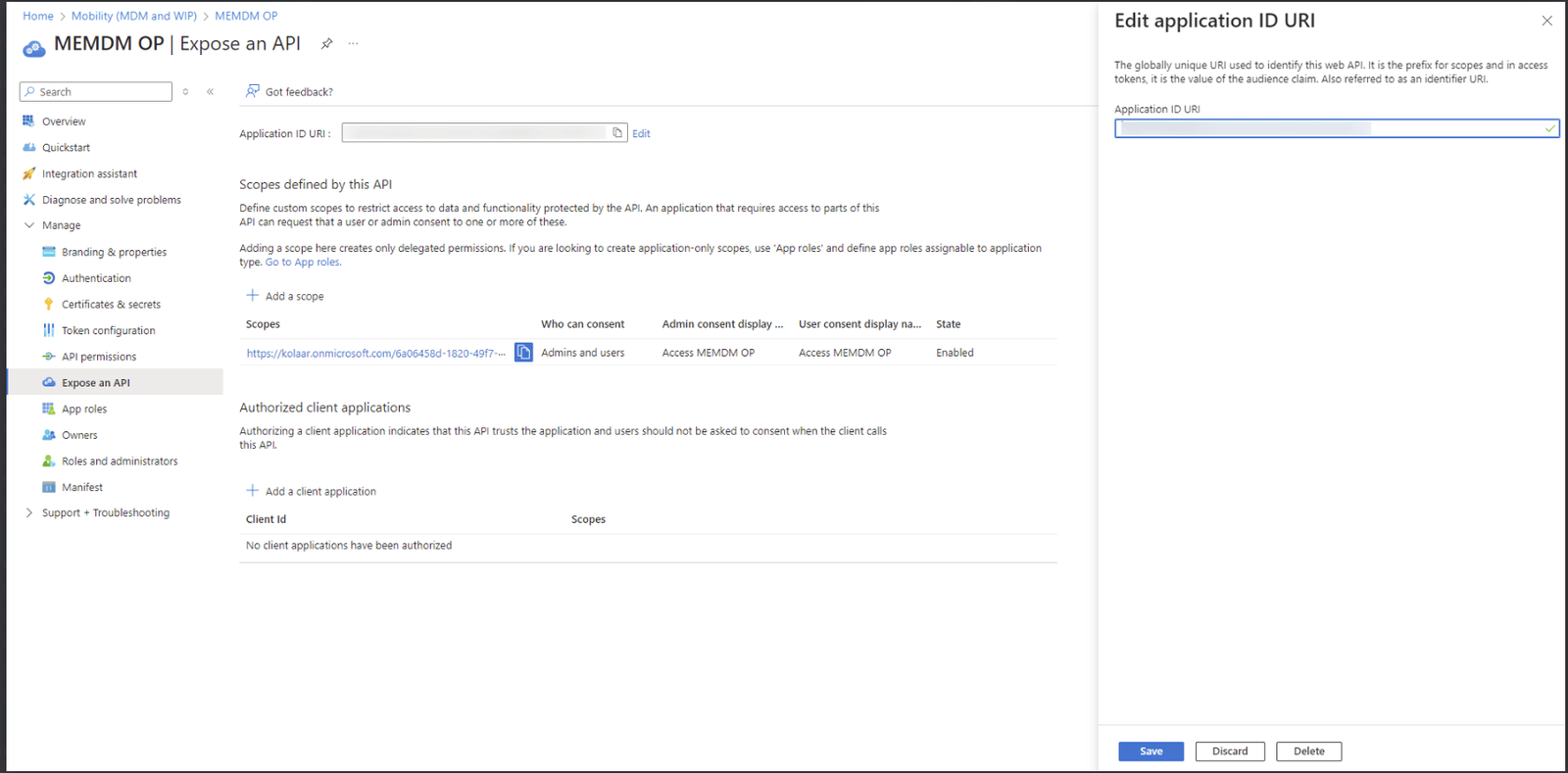Navigate to Mobility (MDM and WIP) breadcrumb
The image size is (1568, 773).
(x=134, y=16)
